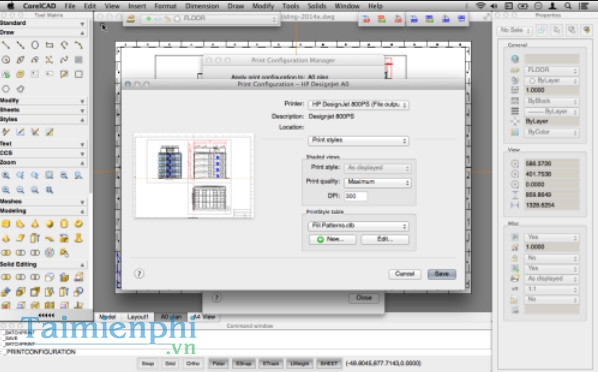
Task: Click the ByLayer line color swatch dropdown
Action: [x=552, y=81]
